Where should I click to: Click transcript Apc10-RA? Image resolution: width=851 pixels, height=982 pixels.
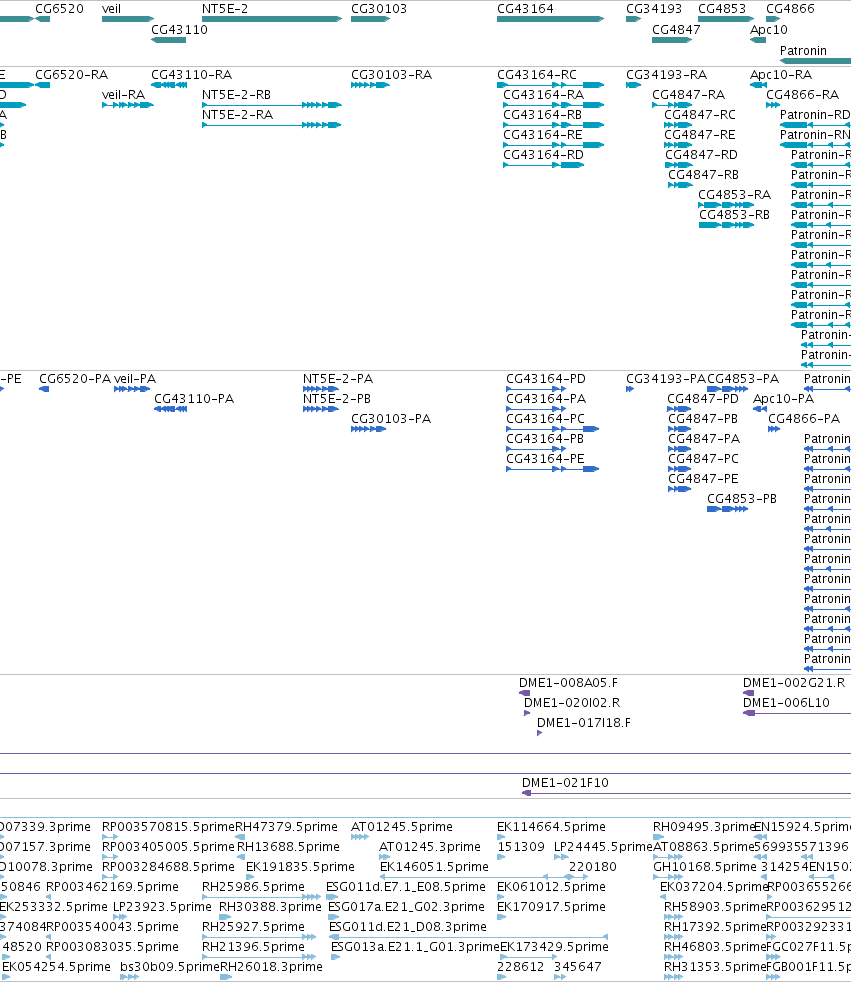tap(758, 85)
